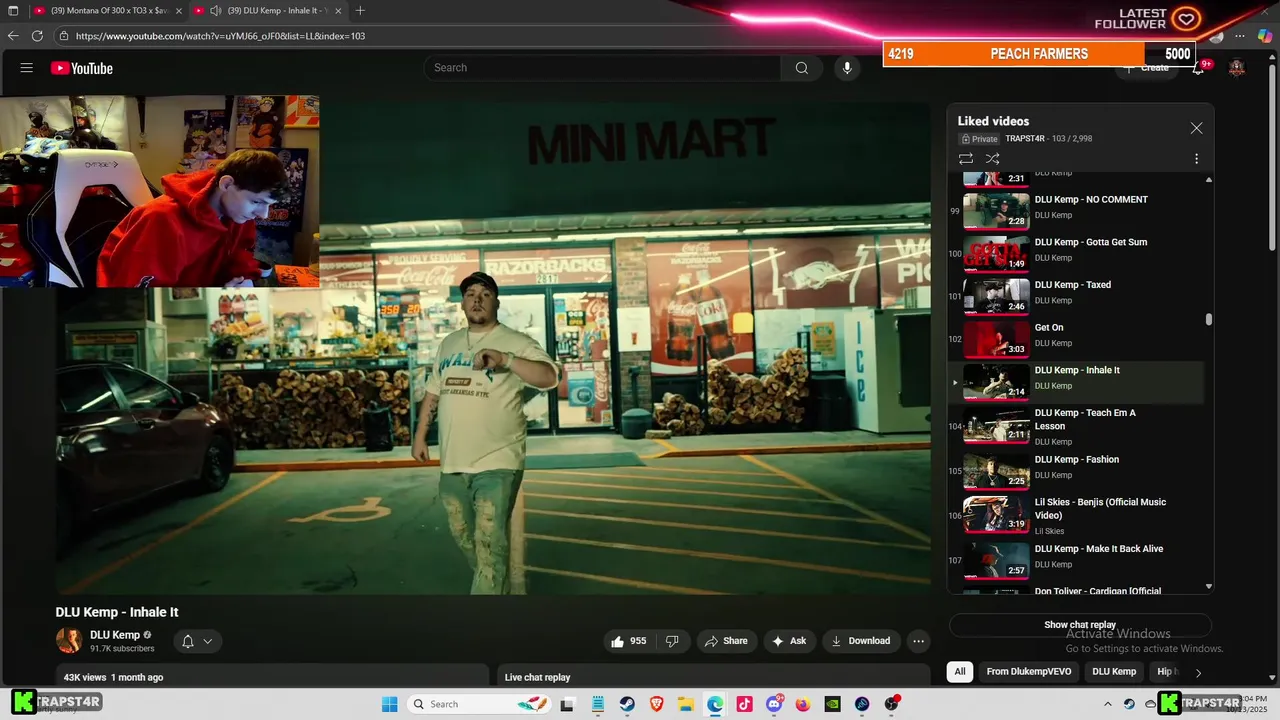Open DLU Kemp channel name link
The width and height of the screenshot is (1280, 720).
[115, 635]
